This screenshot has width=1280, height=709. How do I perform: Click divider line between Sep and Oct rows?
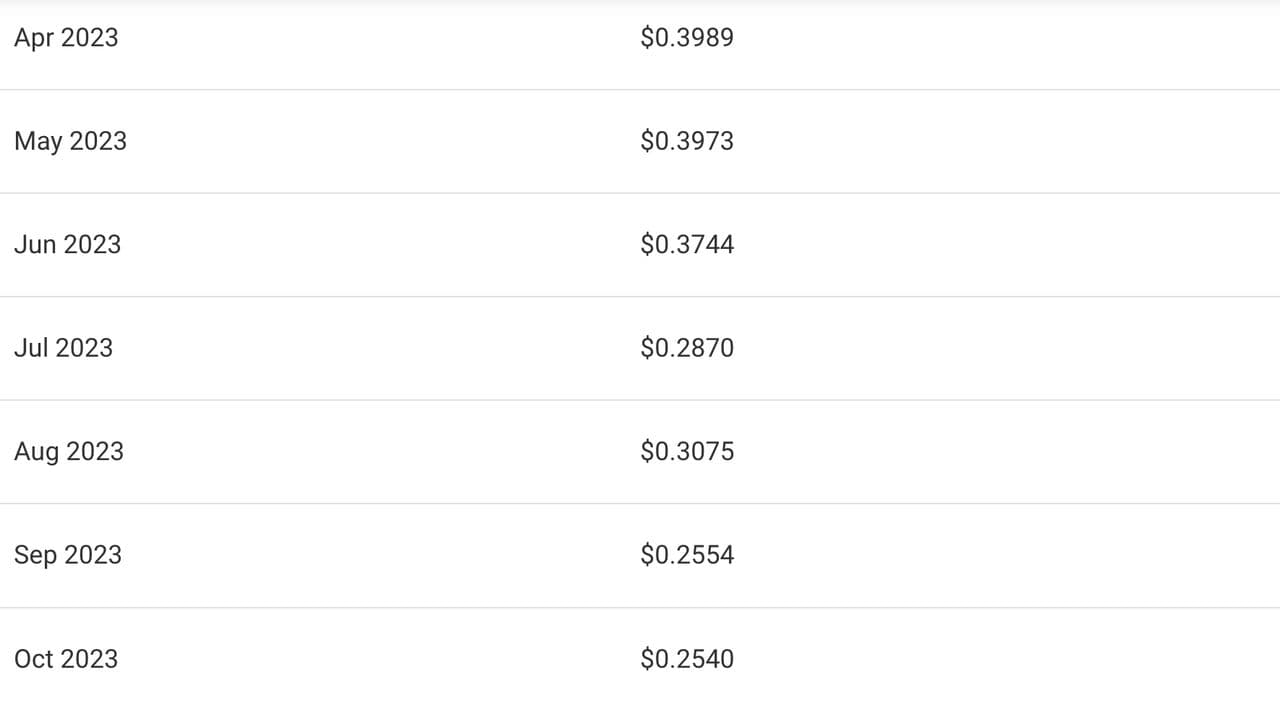tap(640, 607)
